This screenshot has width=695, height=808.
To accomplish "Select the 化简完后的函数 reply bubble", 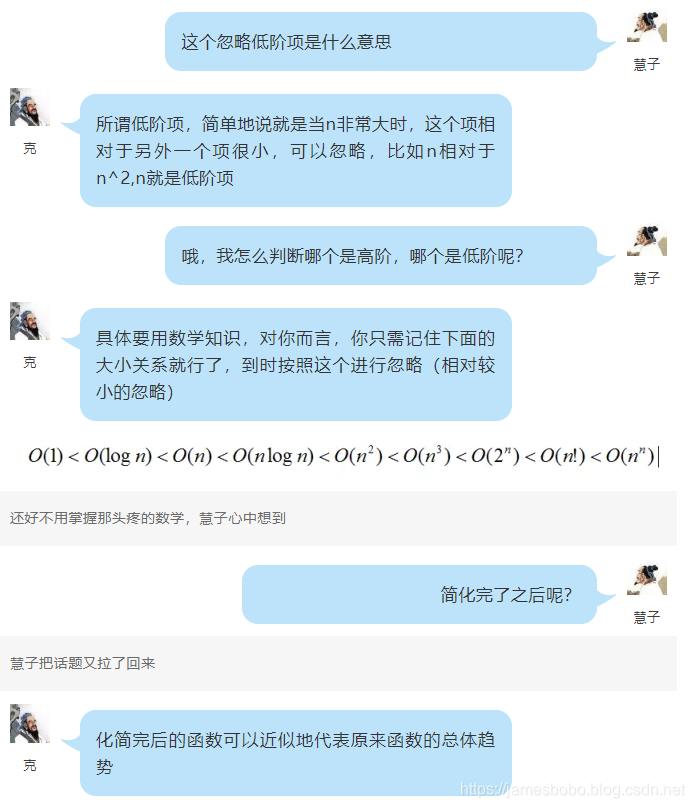I will click(x=296, y=753).
